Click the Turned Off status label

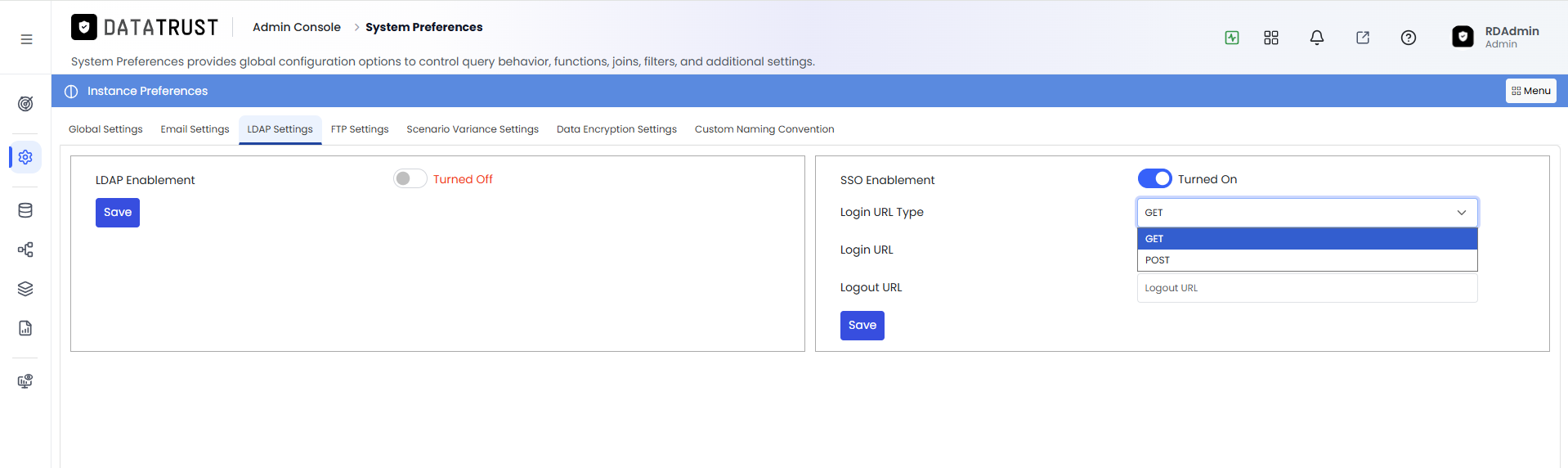(x=463, y=179)
